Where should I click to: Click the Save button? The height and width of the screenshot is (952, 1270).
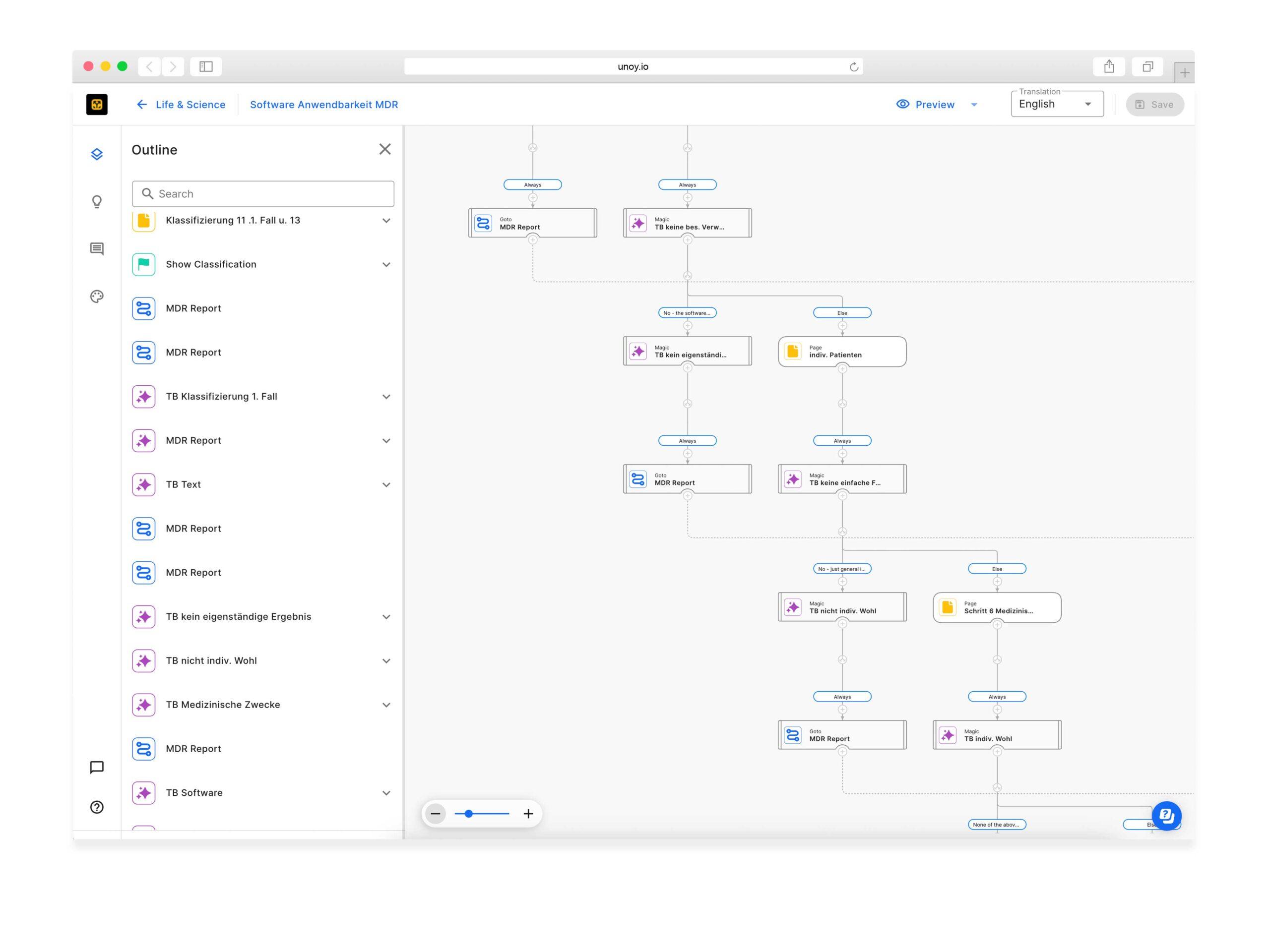click(1154, 105)
